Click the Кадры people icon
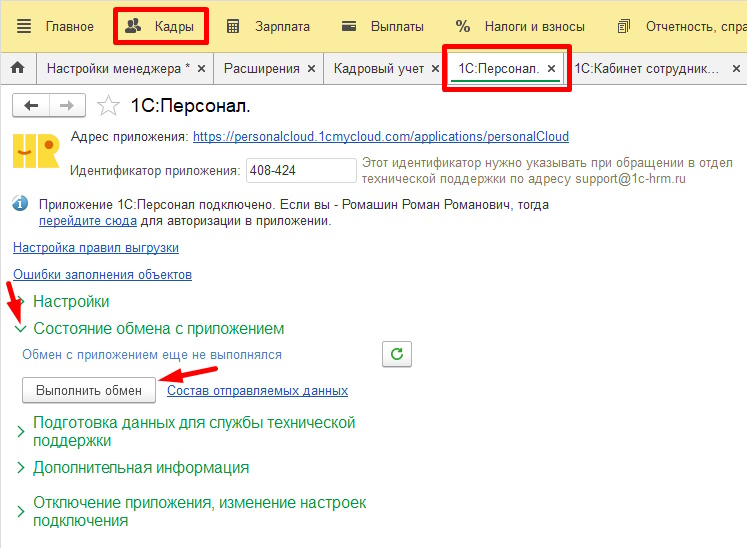The image size is (747, 548). point(133,26)
